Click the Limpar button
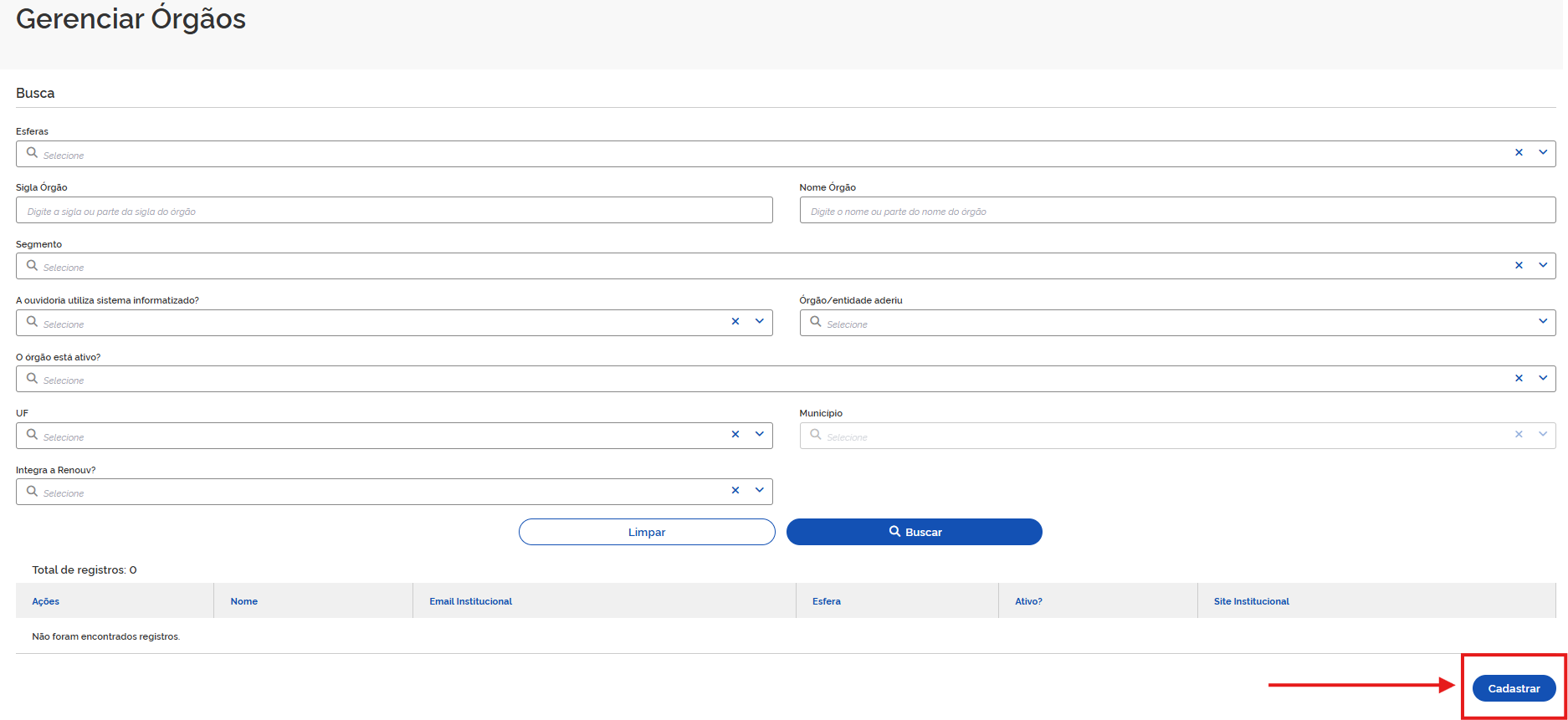The height and width of the screenshot is (720, 1568). (x=647, y=532)
